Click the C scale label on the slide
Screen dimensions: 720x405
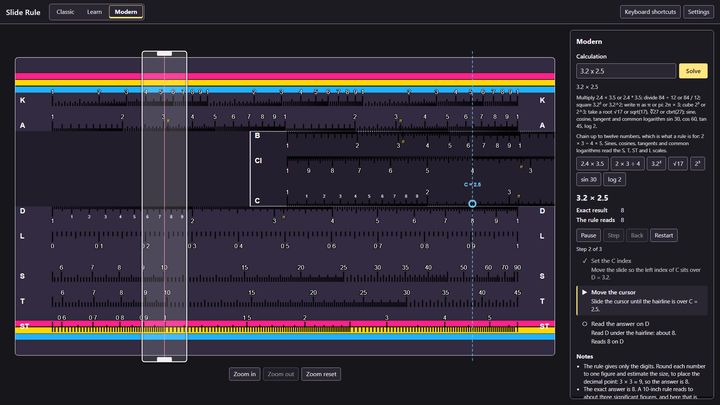pyautogui.click(x=257, y=201)
